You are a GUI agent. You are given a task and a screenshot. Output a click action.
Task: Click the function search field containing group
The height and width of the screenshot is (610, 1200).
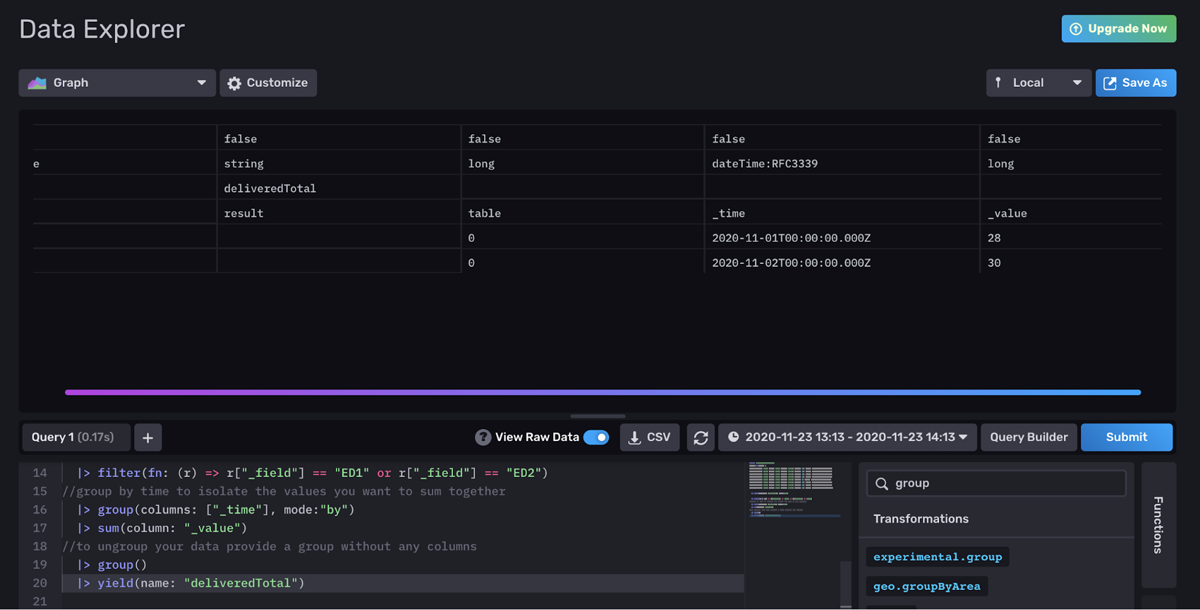pyautogui.click(x=996, y=483)
